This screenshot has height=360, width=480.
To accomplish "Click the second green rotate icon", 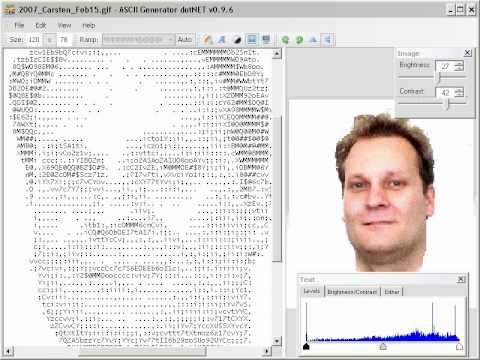I will point(299,40).
